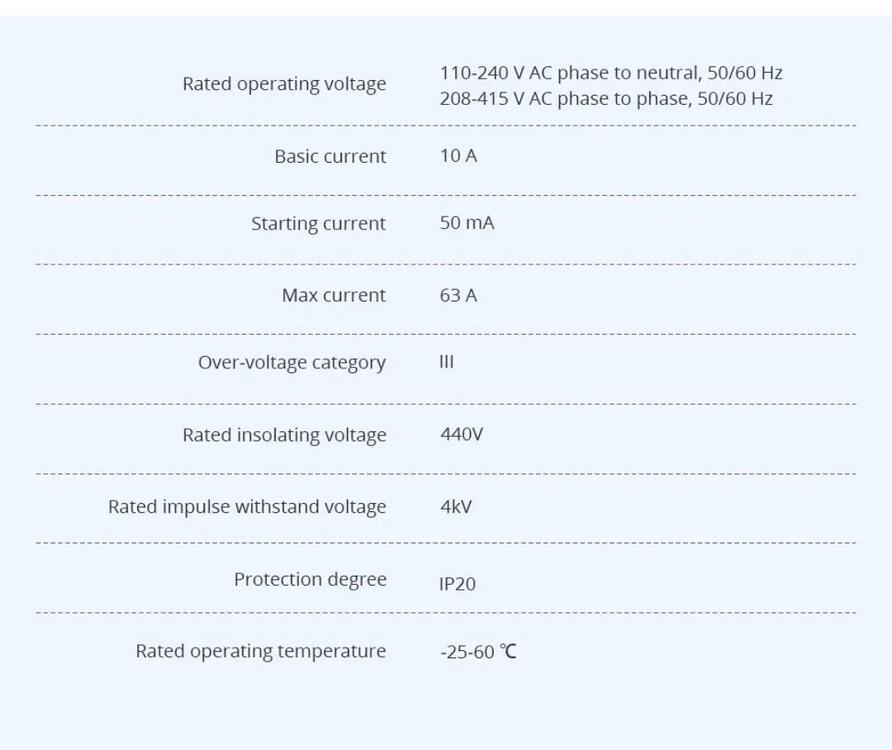This screenshot has height=750, width=892.
Task: Click the "Over-voltage category" label
Action: (291, 363)
